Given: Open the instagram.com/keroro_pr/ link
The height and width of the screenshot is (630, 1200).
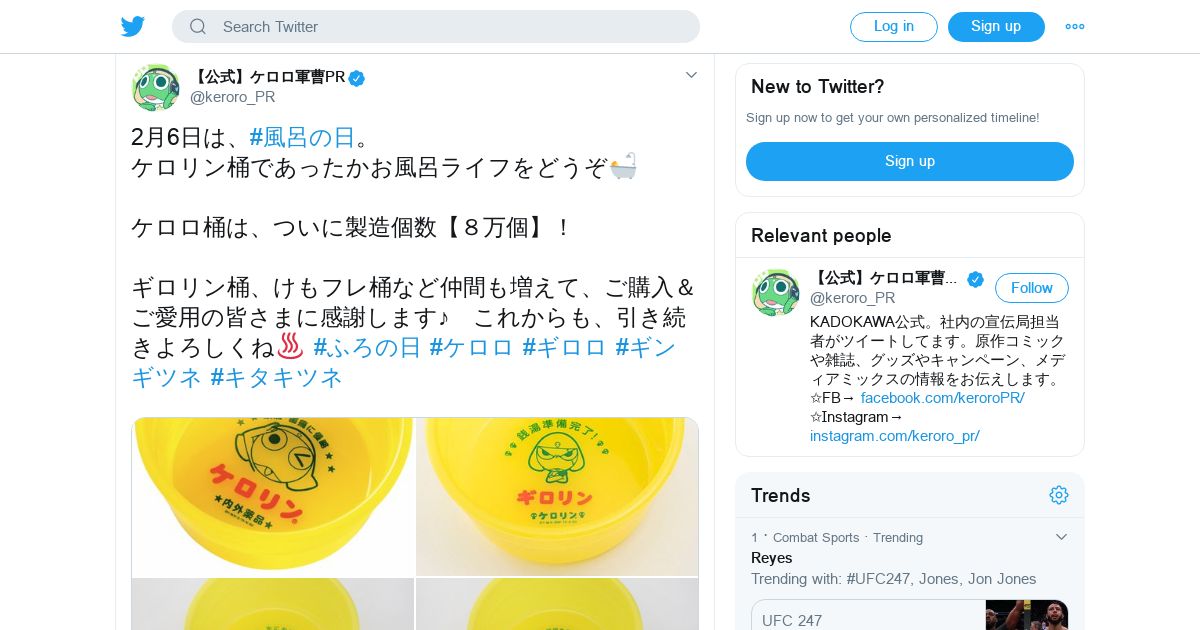Looking at the screenshot, I should [895, 436].
